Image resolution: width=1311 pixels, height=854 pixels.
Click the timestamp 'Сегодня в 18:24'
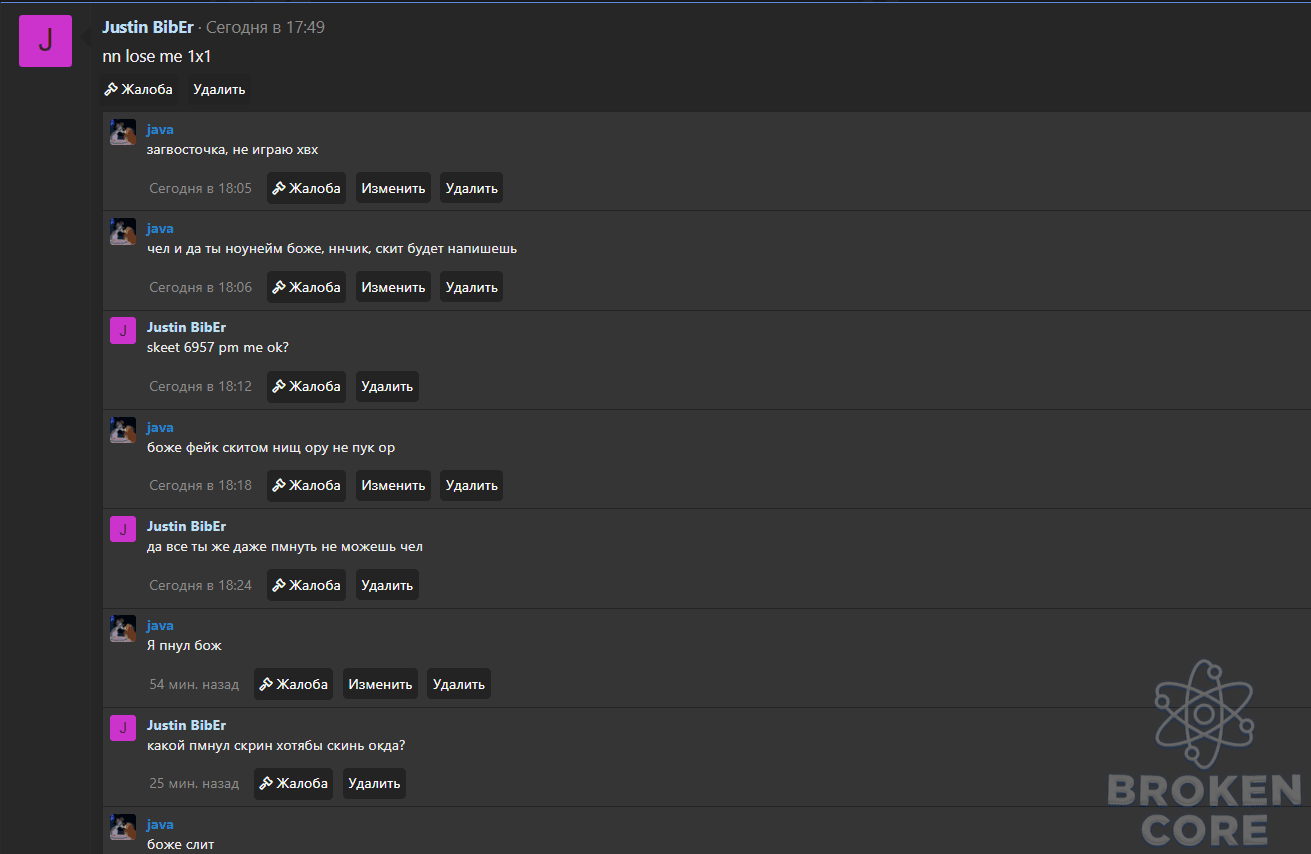[200, 585]
